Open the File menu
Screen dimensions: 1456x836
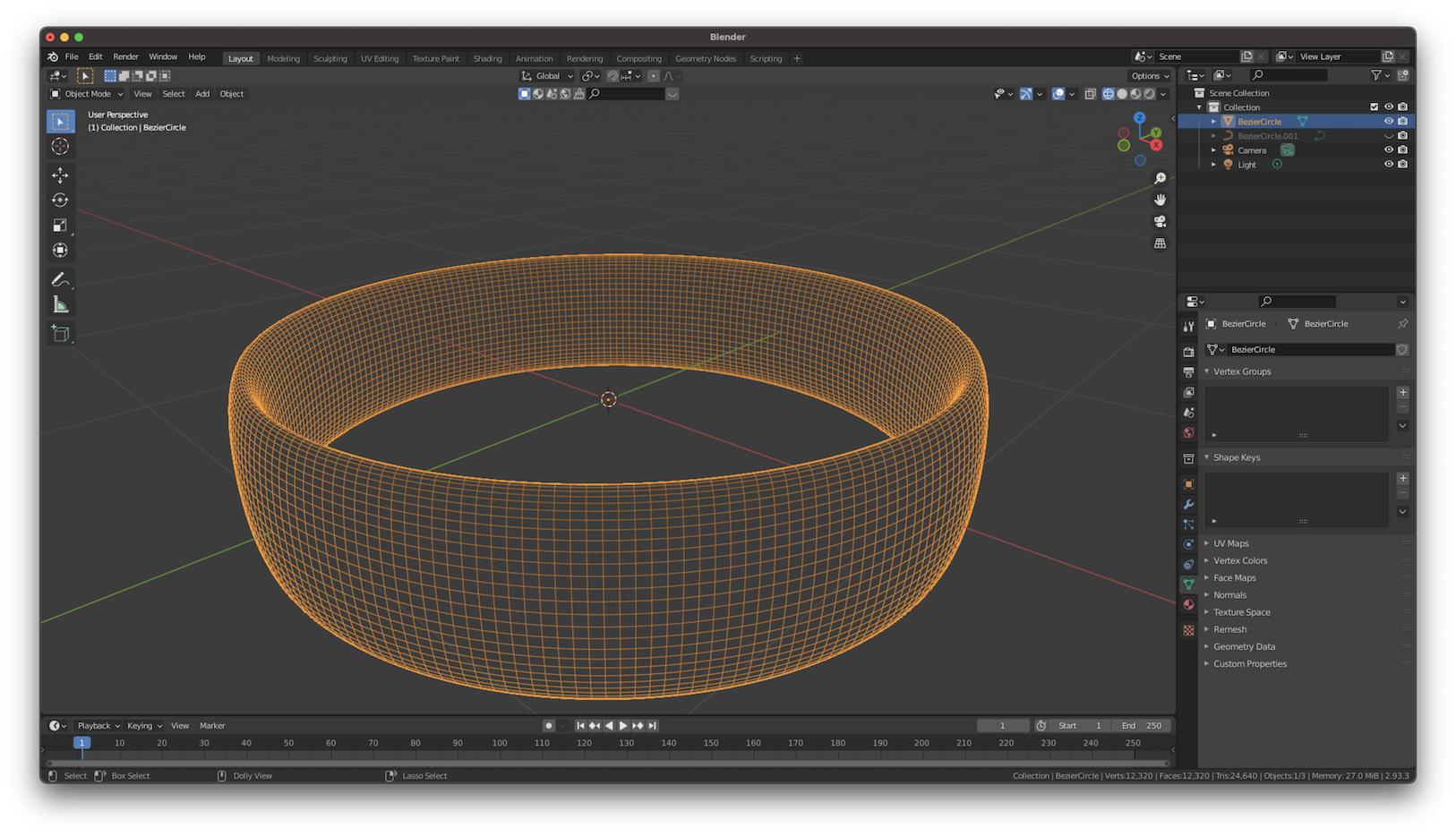pyautogui.click(x=72, y=56)
